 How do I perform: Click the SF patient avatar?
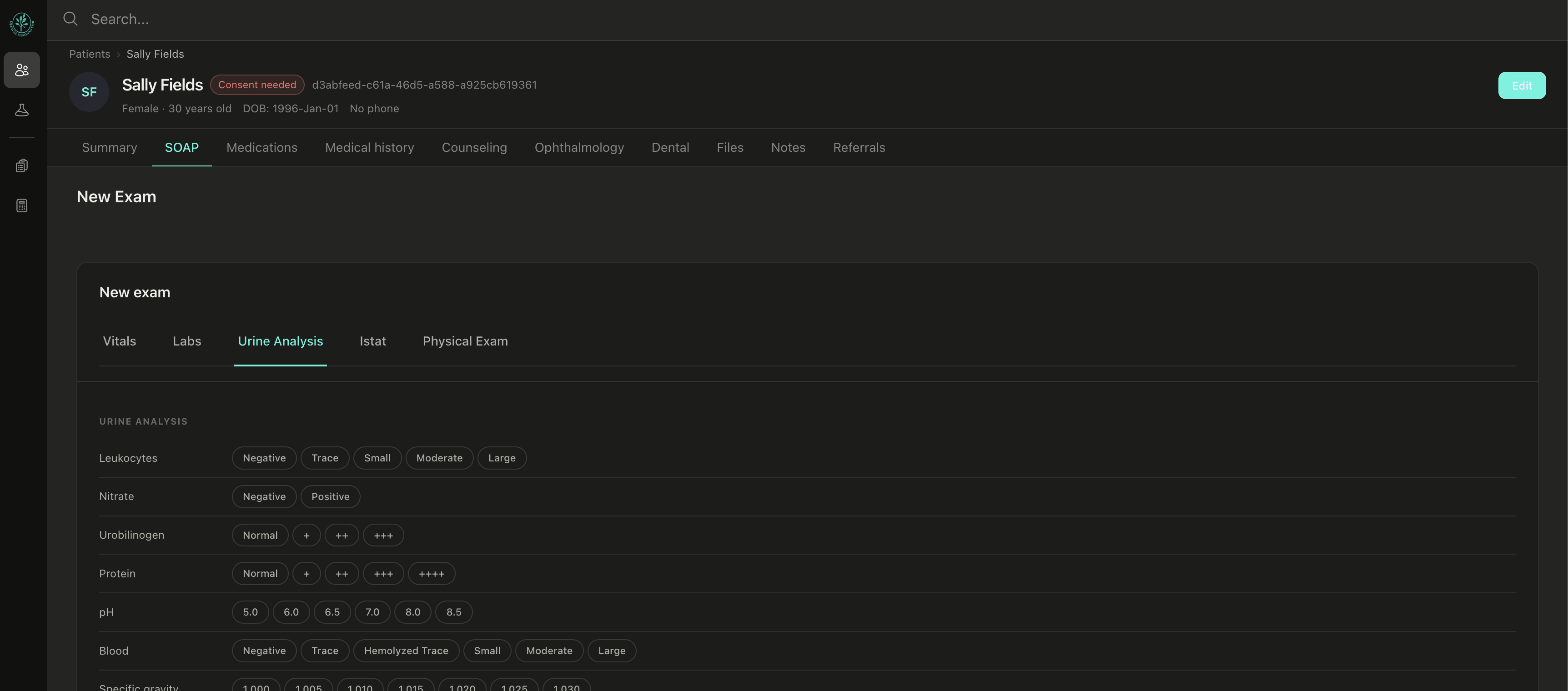[x=89, y=92]
